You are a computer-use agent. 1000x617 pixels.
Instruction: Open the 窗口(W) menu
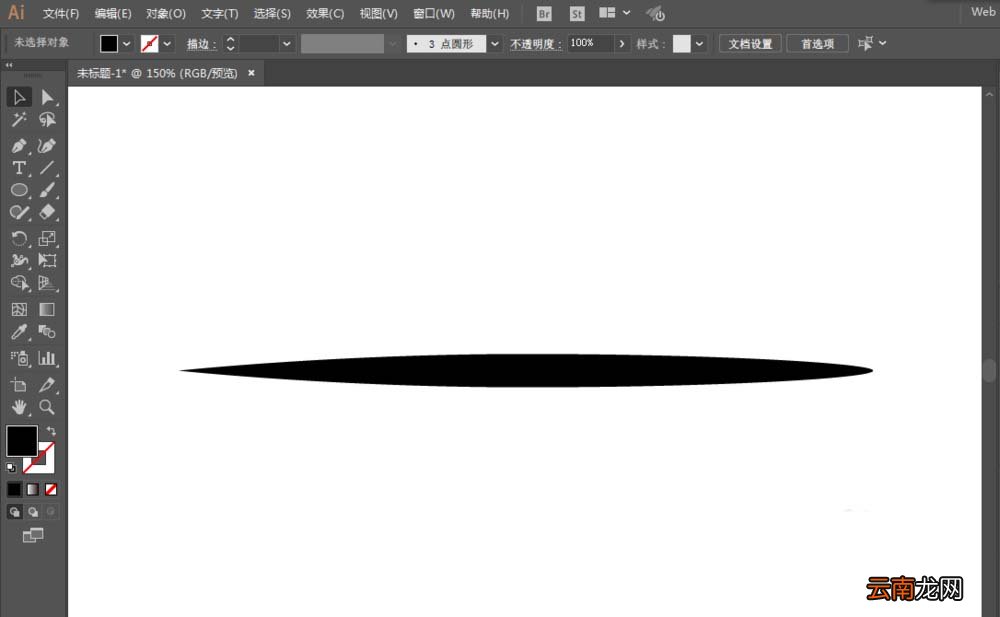[x=434, y=13]
